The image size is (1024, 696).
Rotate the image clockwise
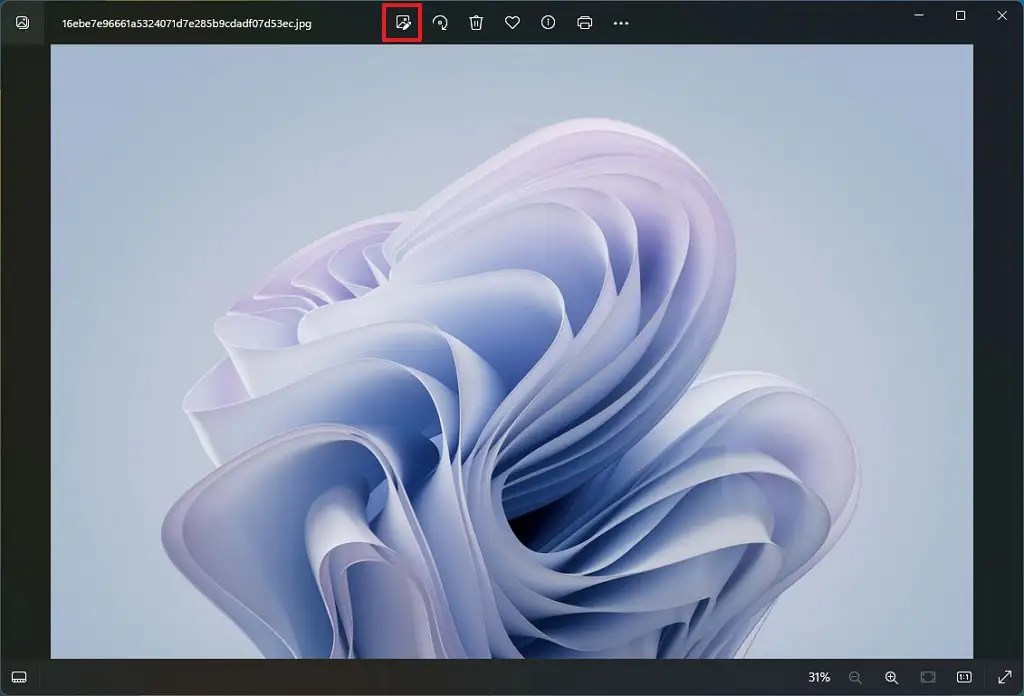pyautogui.click(x=440, y=22)
